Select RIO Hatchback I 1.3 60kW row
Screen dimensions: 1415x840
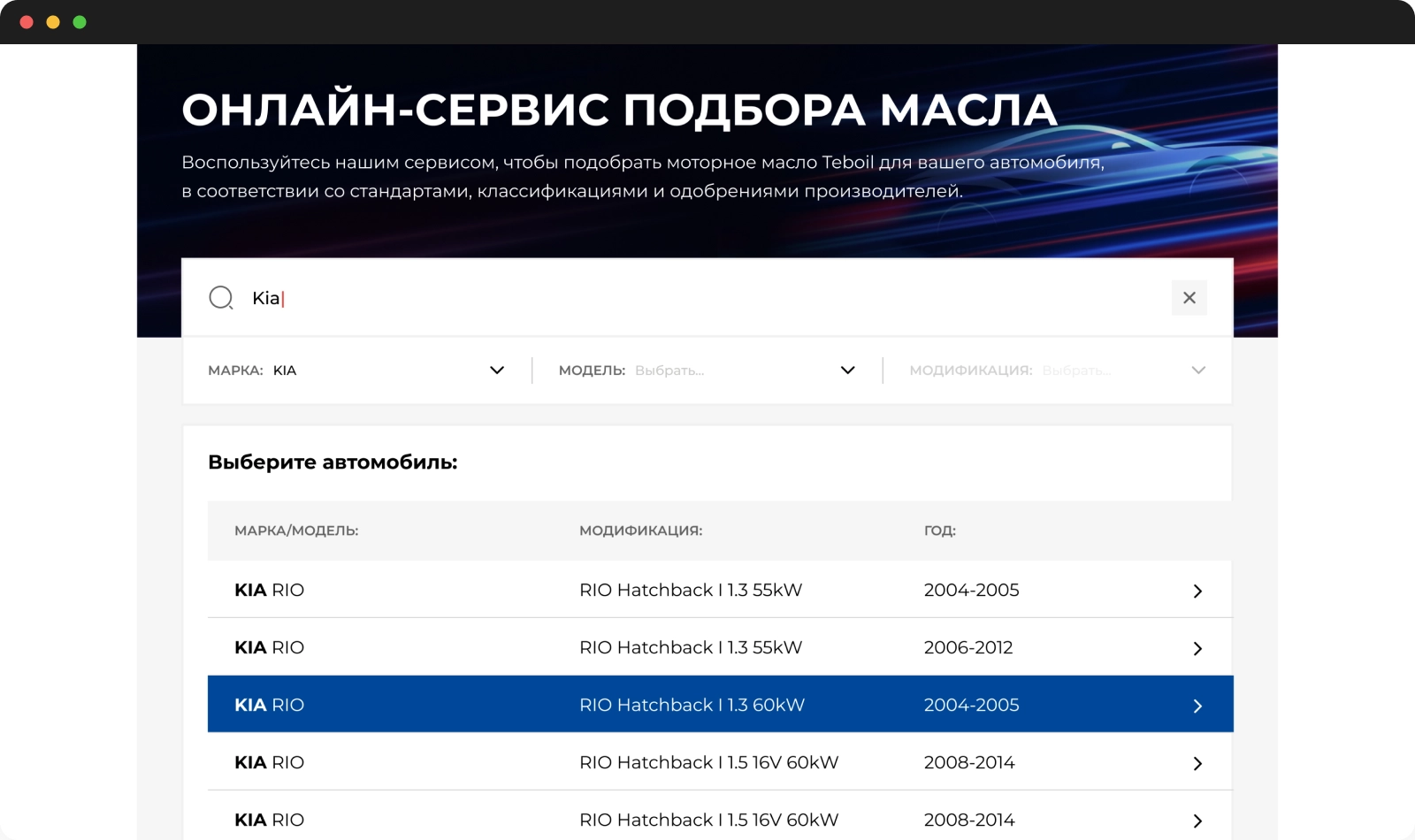coord(692,705)
